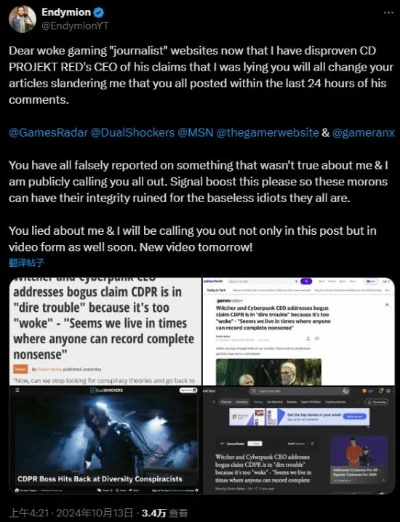The height and width of the screenshot is (522, 400).
Task: Click the purple search icon in Yahoo screenshot
Action: (x=306, y=282)
